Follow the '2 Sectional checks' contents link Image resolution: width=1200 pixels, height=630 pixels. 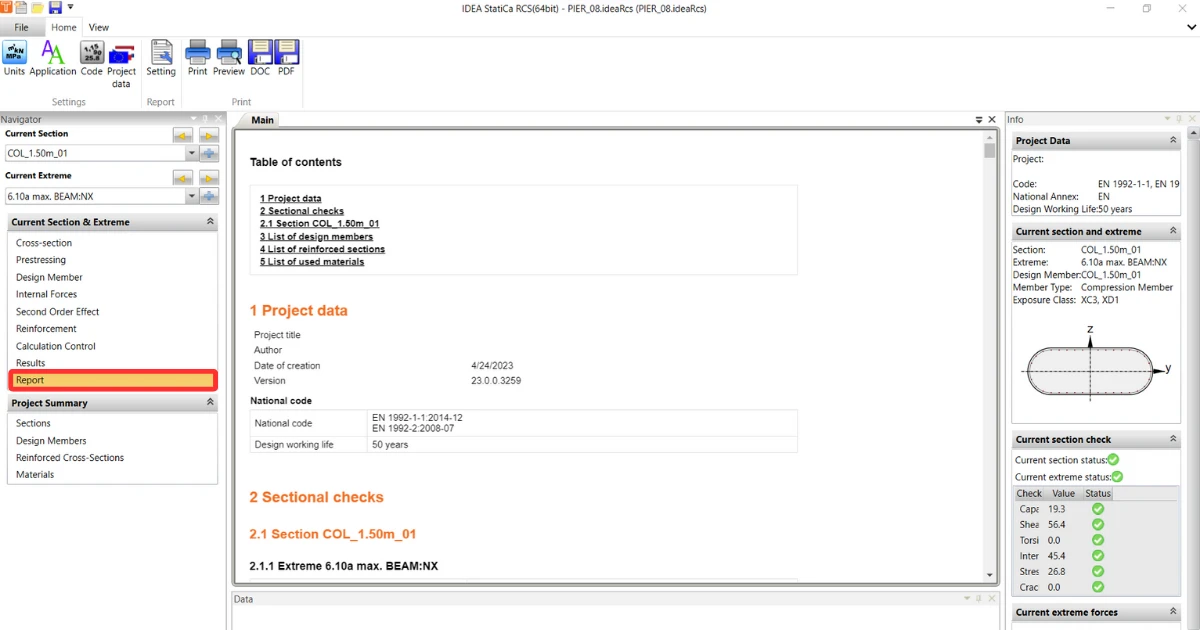tap(302, 211)
